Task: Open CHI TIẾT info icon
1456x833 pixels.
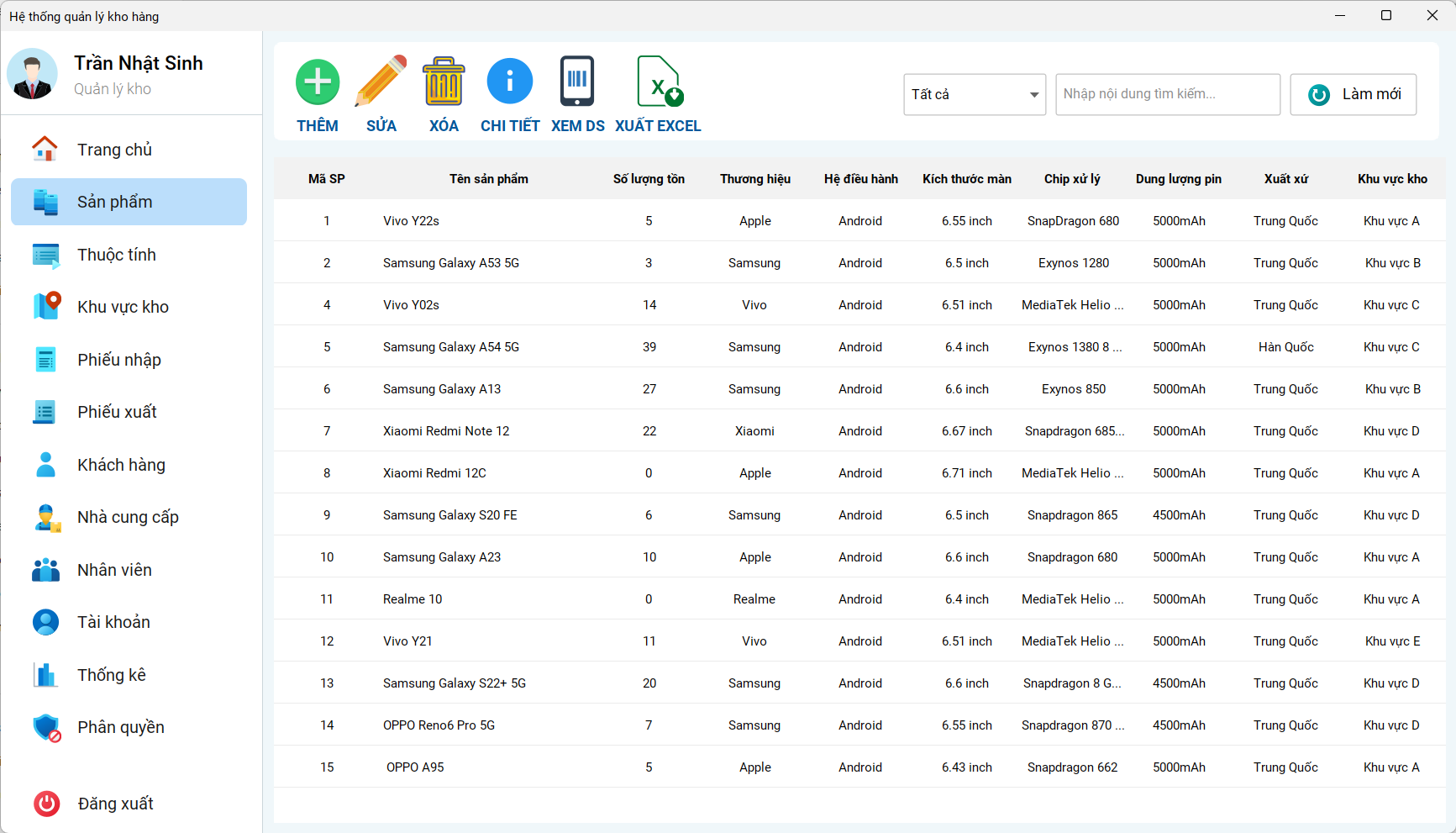Action: point(510,81)
